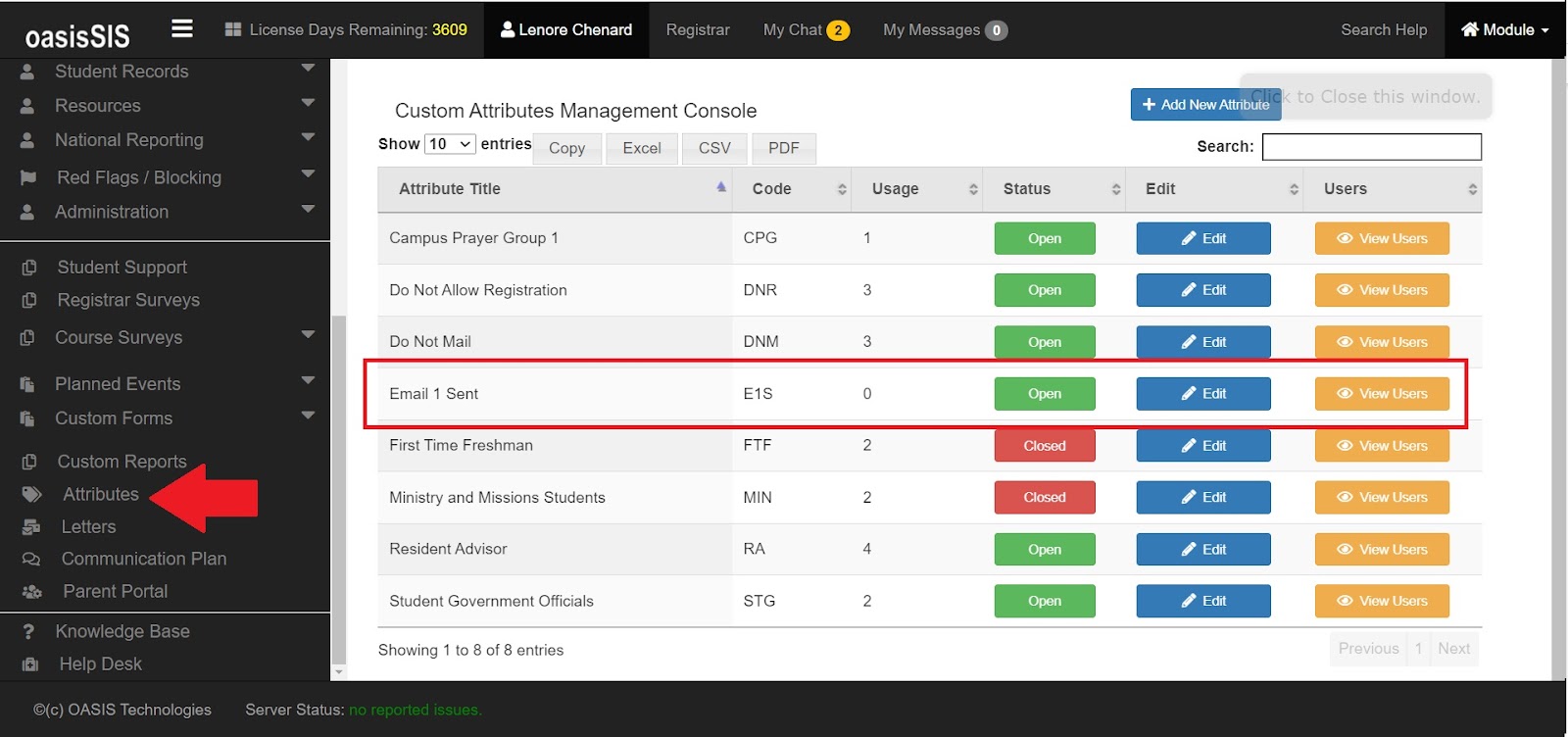Image resolution: width=1568 pixels, height=737 pixels.
Task: Click the PDF export button
Action: pyautogui.click(x=784, y=148)
